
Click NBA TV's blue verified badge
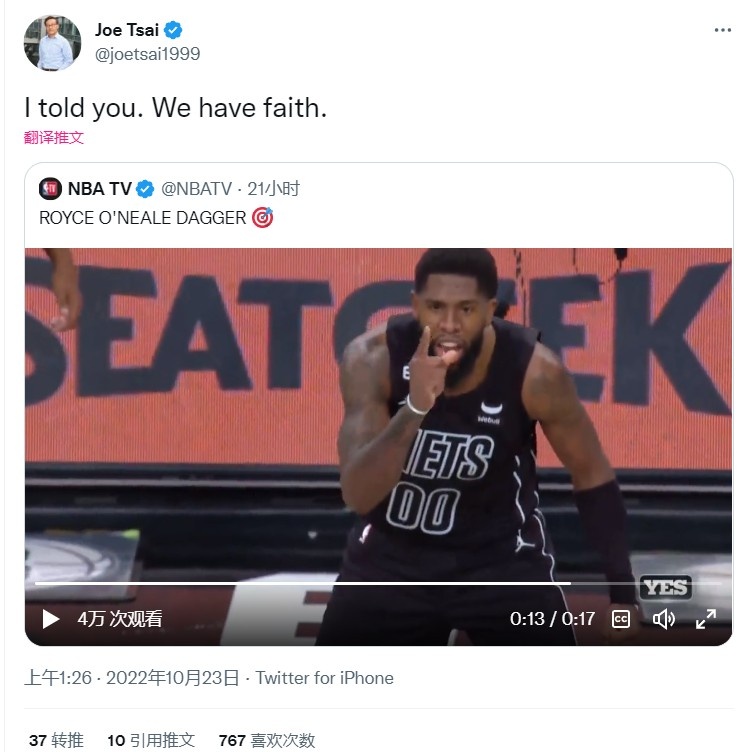[x=145, y=189]
